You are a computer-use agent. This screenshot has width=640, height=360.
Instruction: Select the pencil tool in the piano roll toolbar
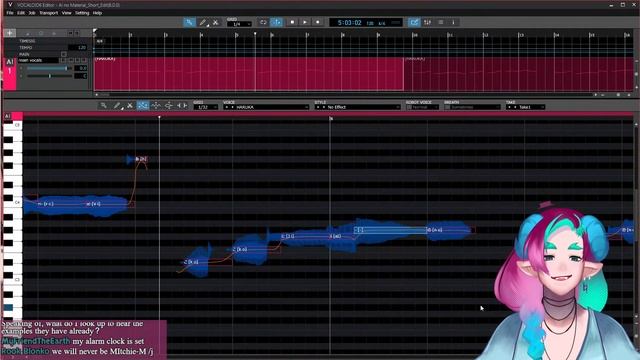click(x=117, y=106)
